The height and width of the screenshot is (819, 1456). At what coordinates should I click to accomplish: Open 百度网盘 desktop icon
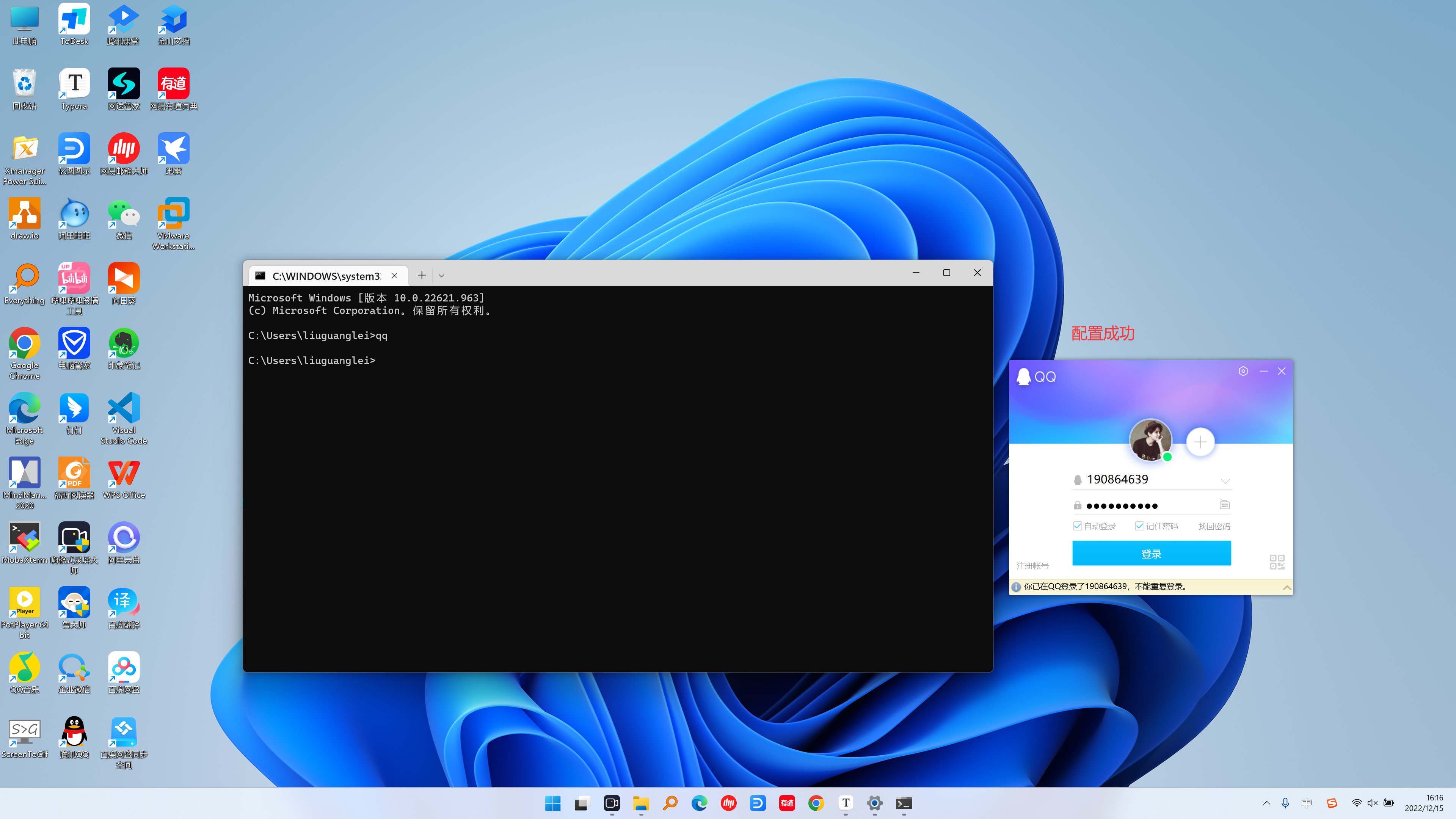[x=124, y=673]
